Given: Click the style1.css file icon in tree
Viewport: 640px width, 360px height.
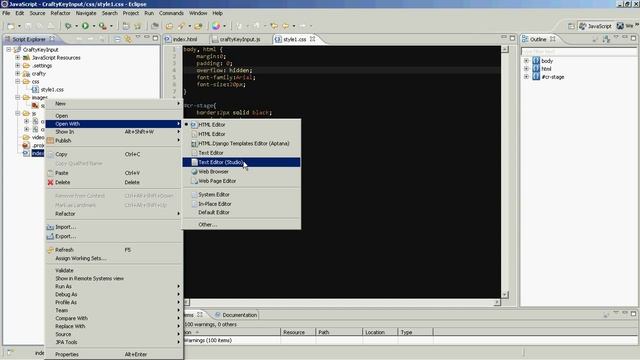Looking at the screenshot, I should [36, 89].
